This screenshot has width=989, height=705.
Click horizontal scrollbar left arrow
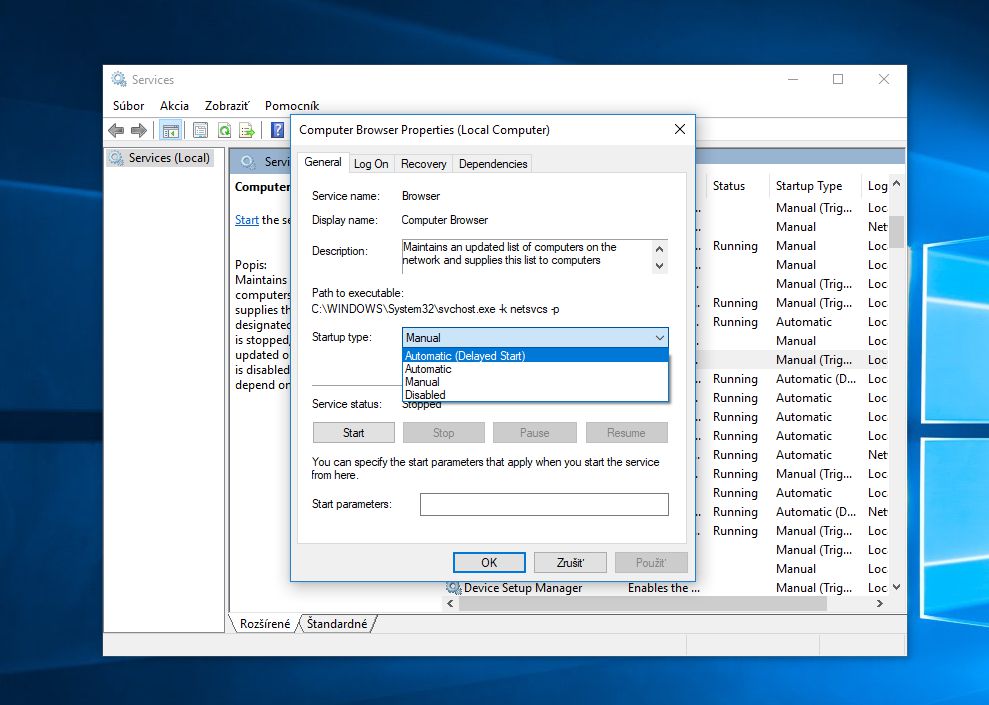tap(450, 603)
